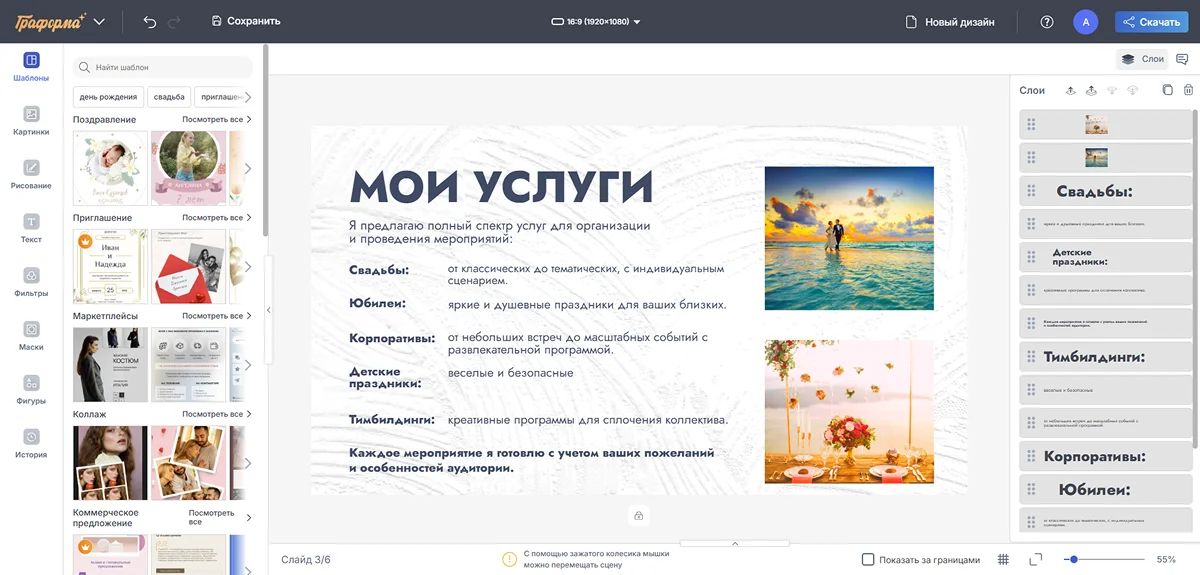Image resolution: width=1200 pixels, height=575 pixels.
Task: Open Посмотреть все for Маркетплейсы
Action: pos(217,315)
